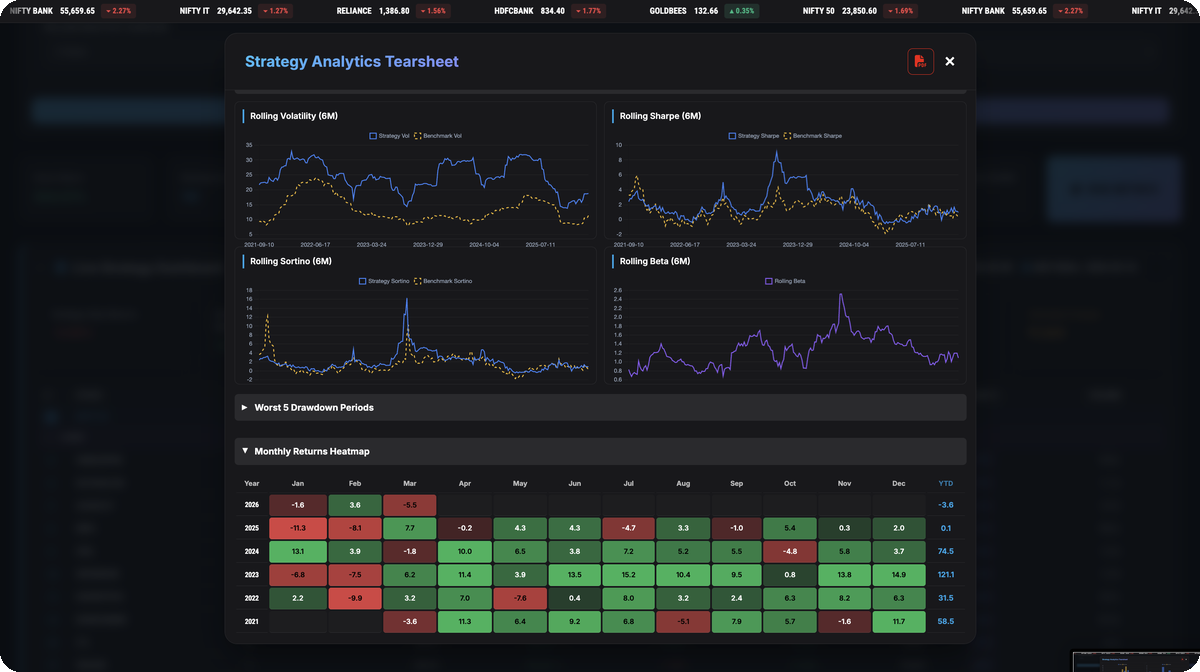Screen dimensions: 1200x672
Task: Toggle Strategy Sharpe legend entry
Action: point(754,136)
